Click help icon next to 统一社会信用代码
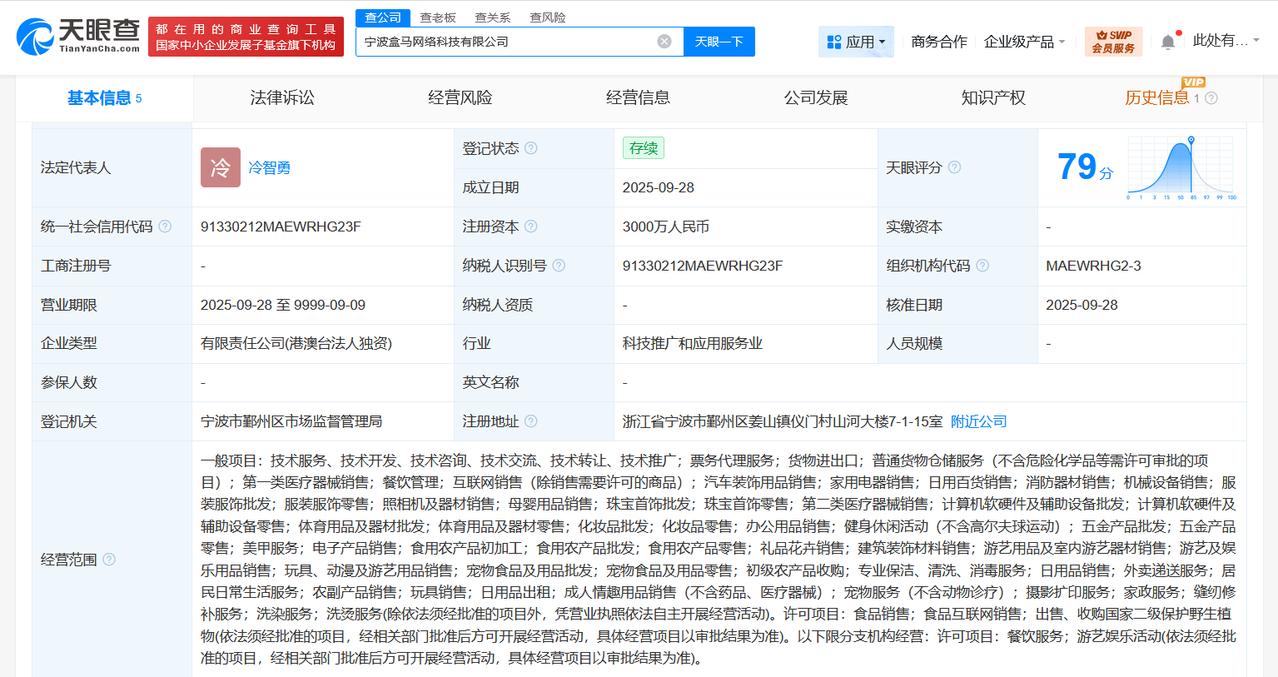The height and width of the screenshot is (677, 1278). pos(164,227)
